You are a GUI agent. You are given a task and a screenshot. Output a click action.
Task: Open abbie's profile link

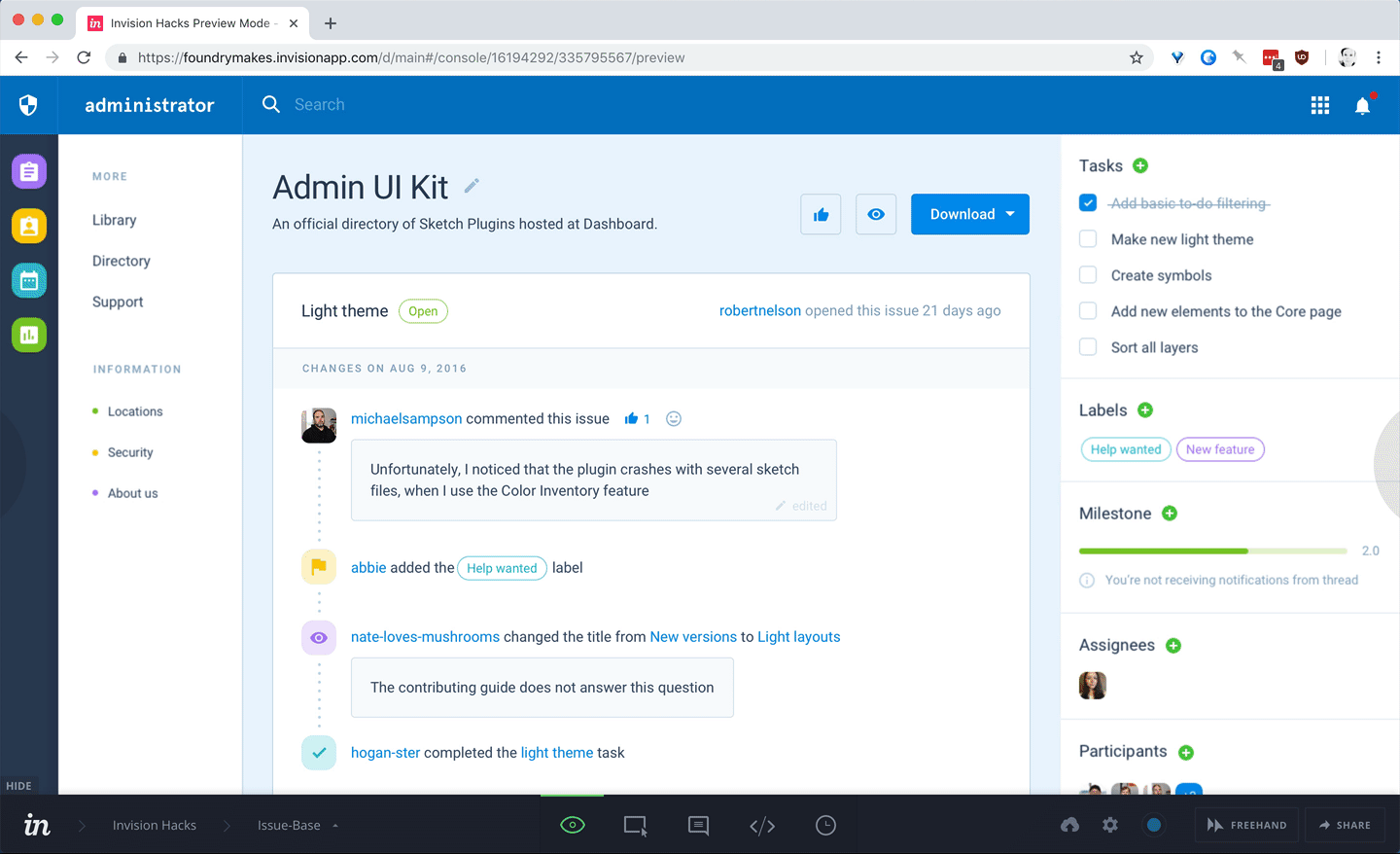point(368,567)
